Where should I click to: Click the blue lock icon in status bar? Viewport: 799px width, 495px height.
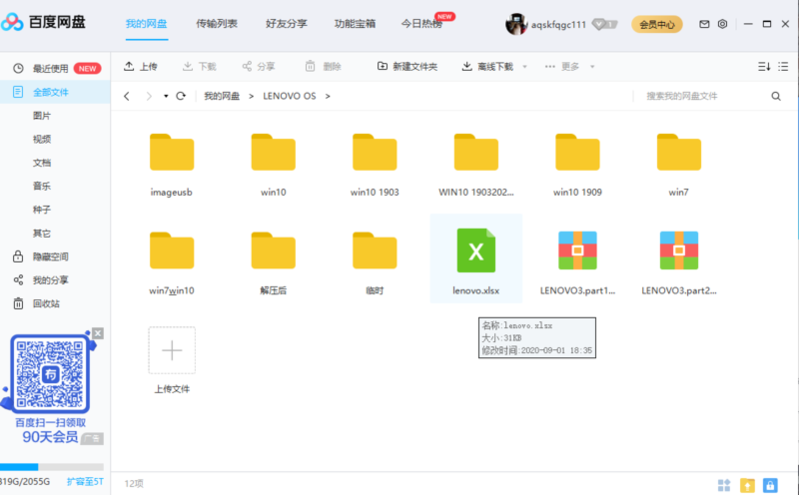[769, 485]
